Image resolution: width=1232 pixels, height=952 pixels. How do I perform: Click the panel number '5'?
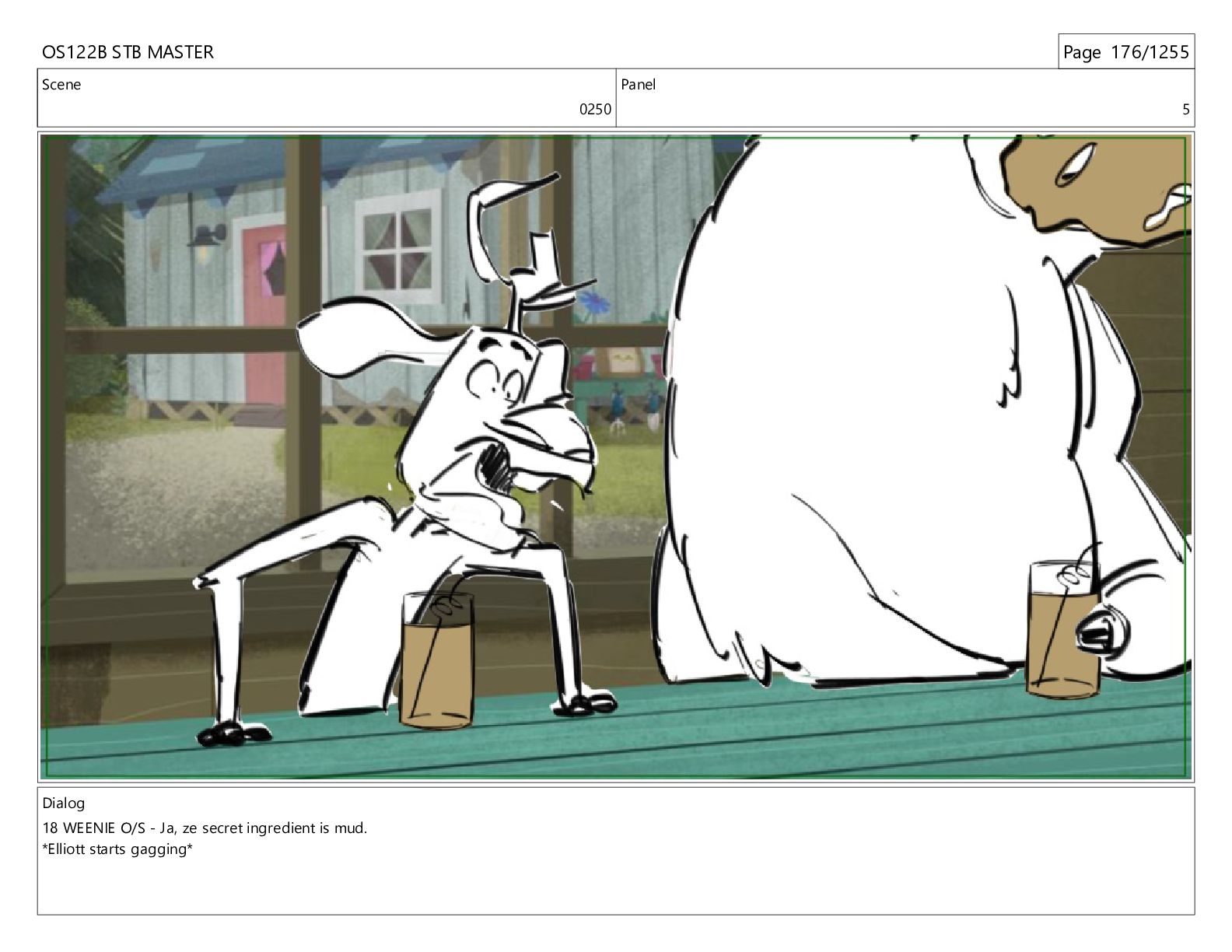click(1186, 110)
